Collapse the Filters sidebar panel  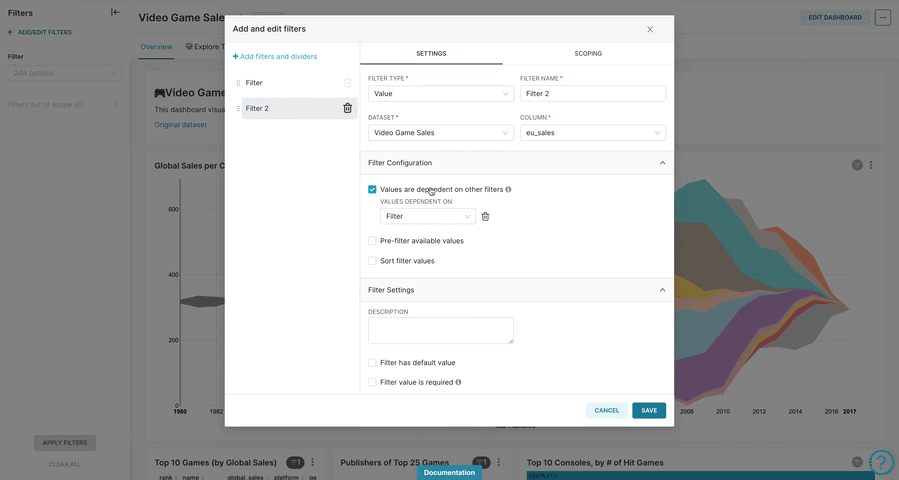click(115, 13)
